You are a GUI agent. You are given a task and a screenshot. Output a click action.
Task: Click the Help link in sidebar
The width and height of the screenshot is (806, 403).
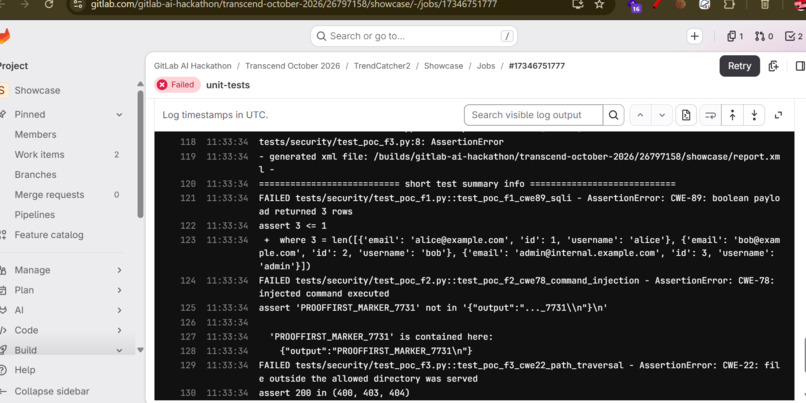tap(25, 370)
